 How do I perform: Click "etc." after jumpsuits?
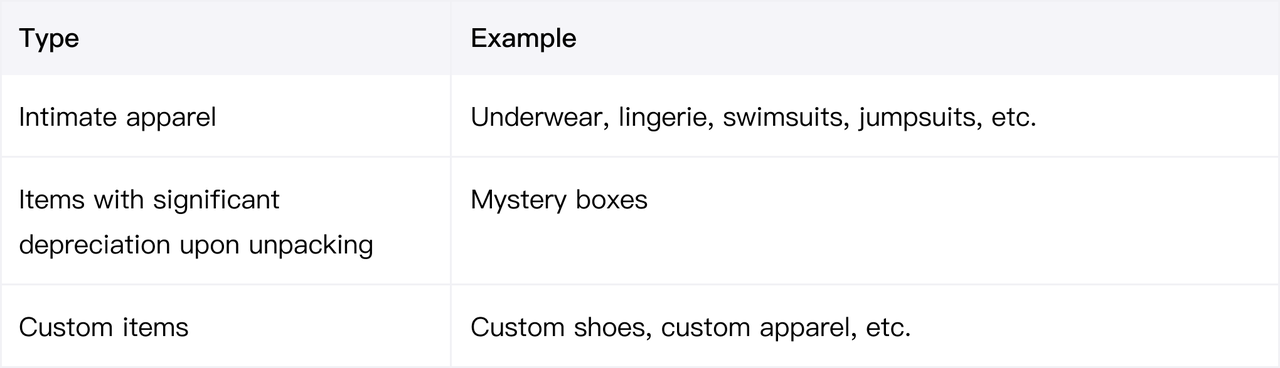click(1013, 117)
